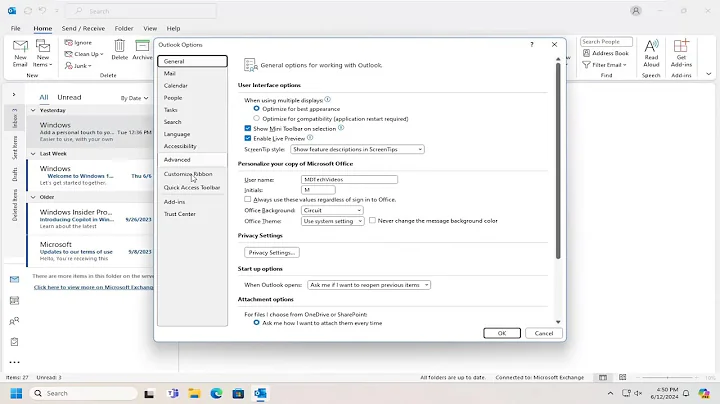Click the Undo icon in title bar
Image resolution: width=720 pixels, height=404 pixels.
click(x=42, y=11)
